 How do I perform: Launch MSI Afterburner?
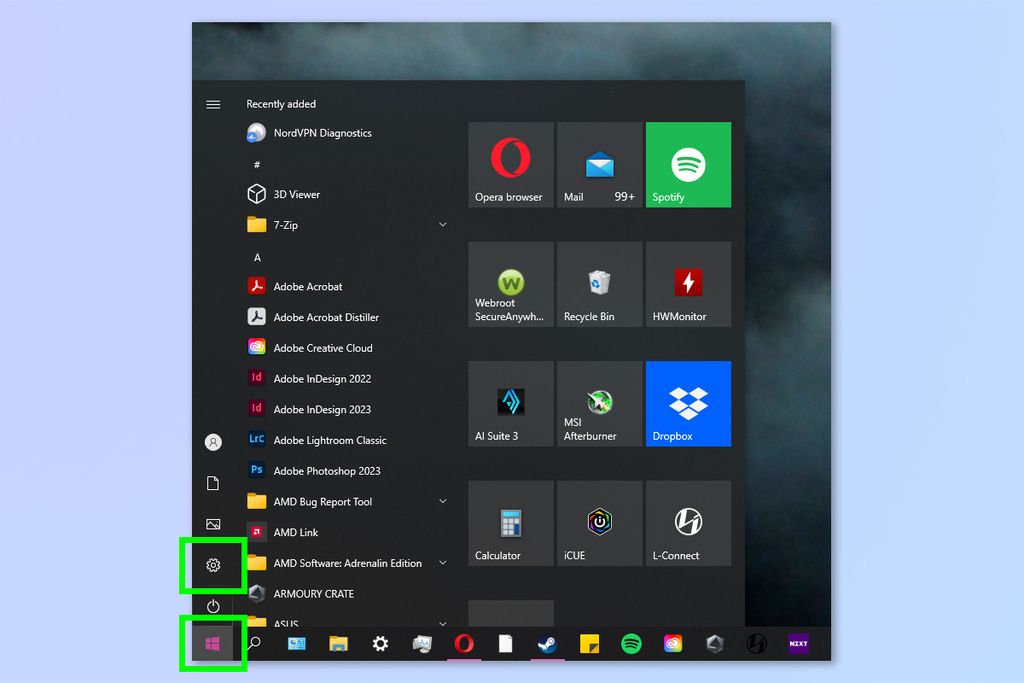click(599, 403)
